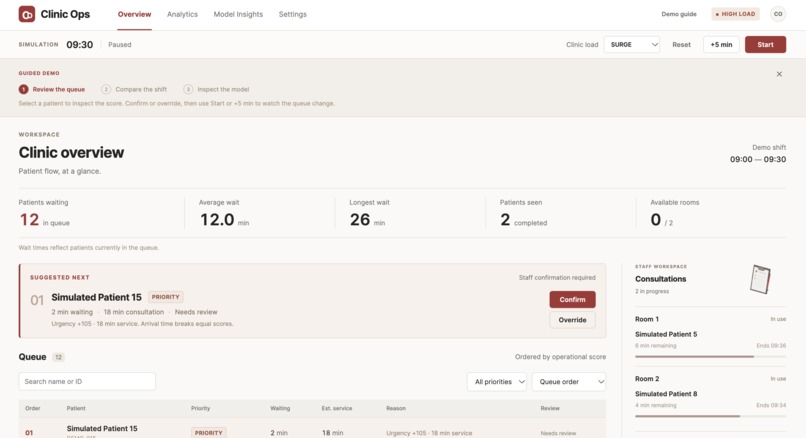Click the Patients waiting 12 metric

click(x=44, y=214)
